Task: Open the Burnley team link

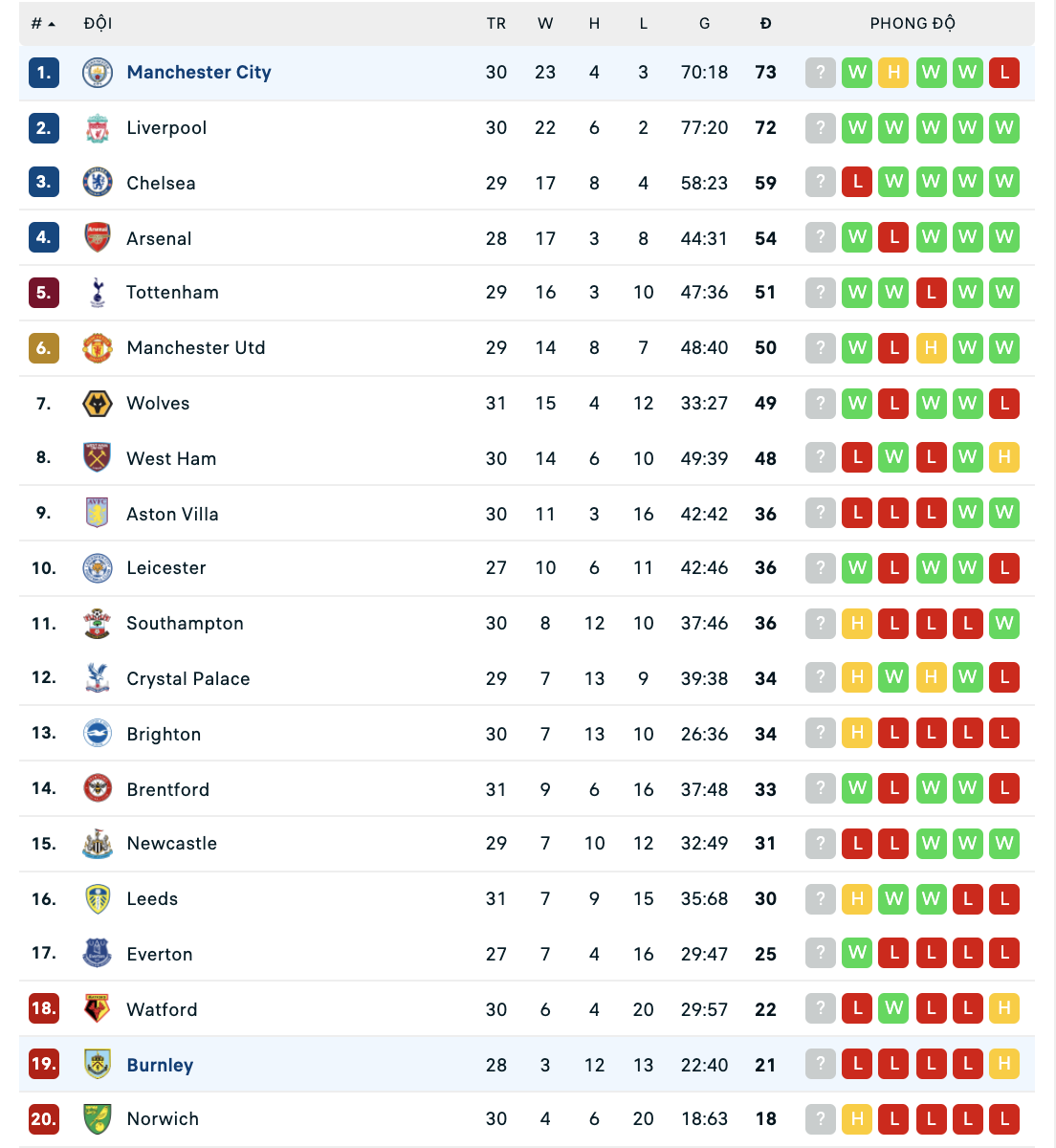Action: pos(160,1065)
